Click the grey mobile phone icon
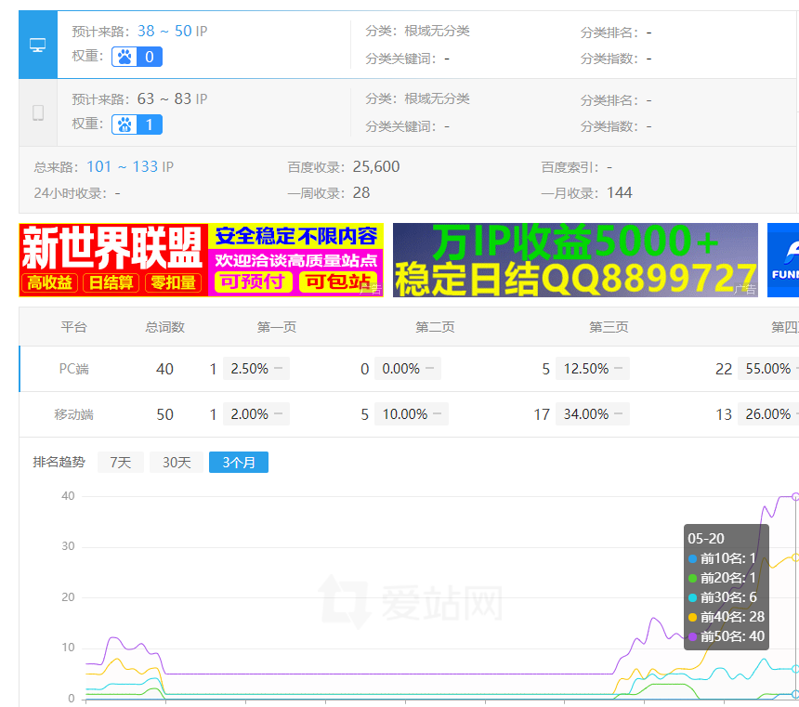The image size is (799, 707). [x=38, y=113]
